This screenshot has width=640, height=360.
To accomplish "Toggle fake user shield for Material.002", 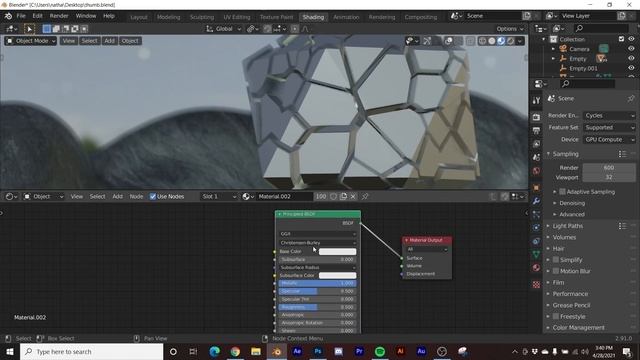I will coord(333,197).
